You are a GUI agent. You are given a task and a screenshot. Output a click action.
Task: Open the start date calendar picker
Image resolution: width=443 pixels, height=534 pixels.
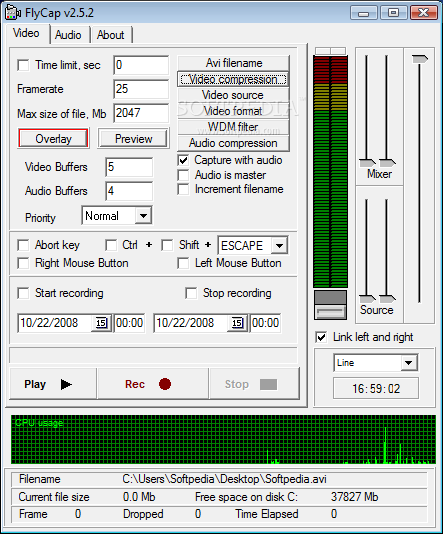tap(101, 323)
